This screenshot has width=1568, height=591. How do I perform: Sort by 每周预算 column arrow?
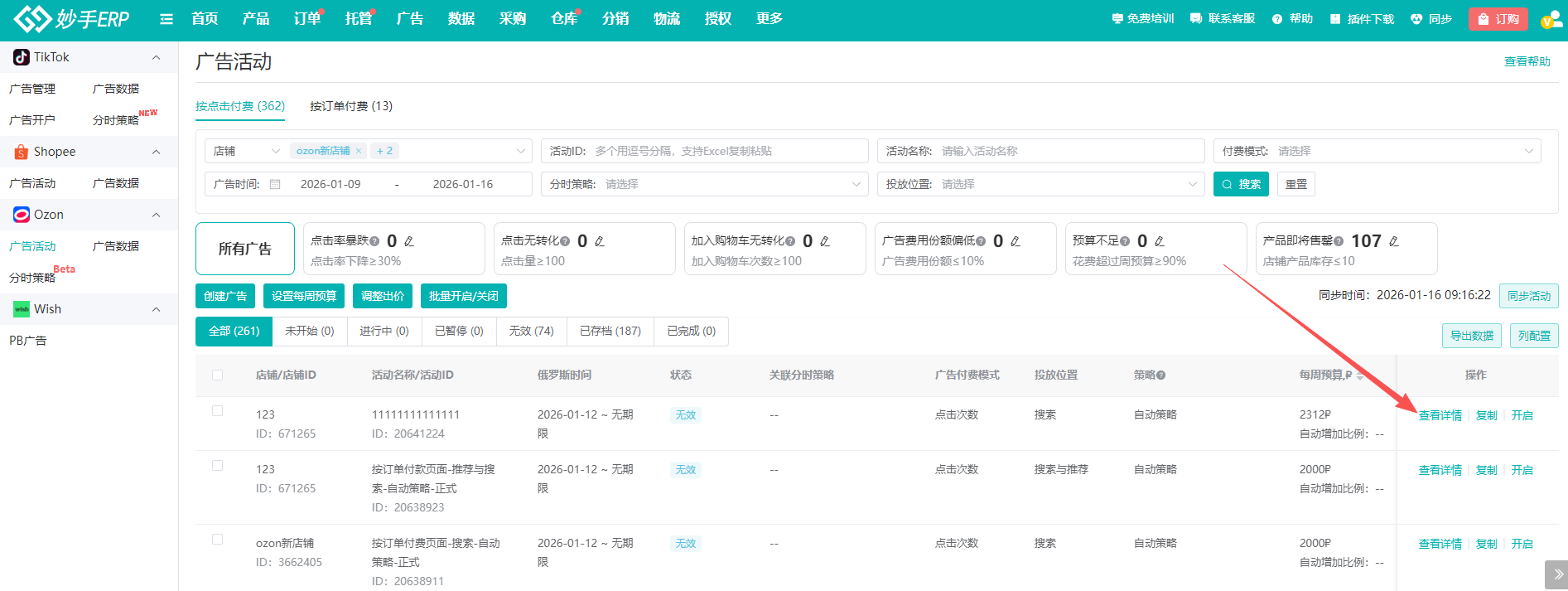point(1360,375)
